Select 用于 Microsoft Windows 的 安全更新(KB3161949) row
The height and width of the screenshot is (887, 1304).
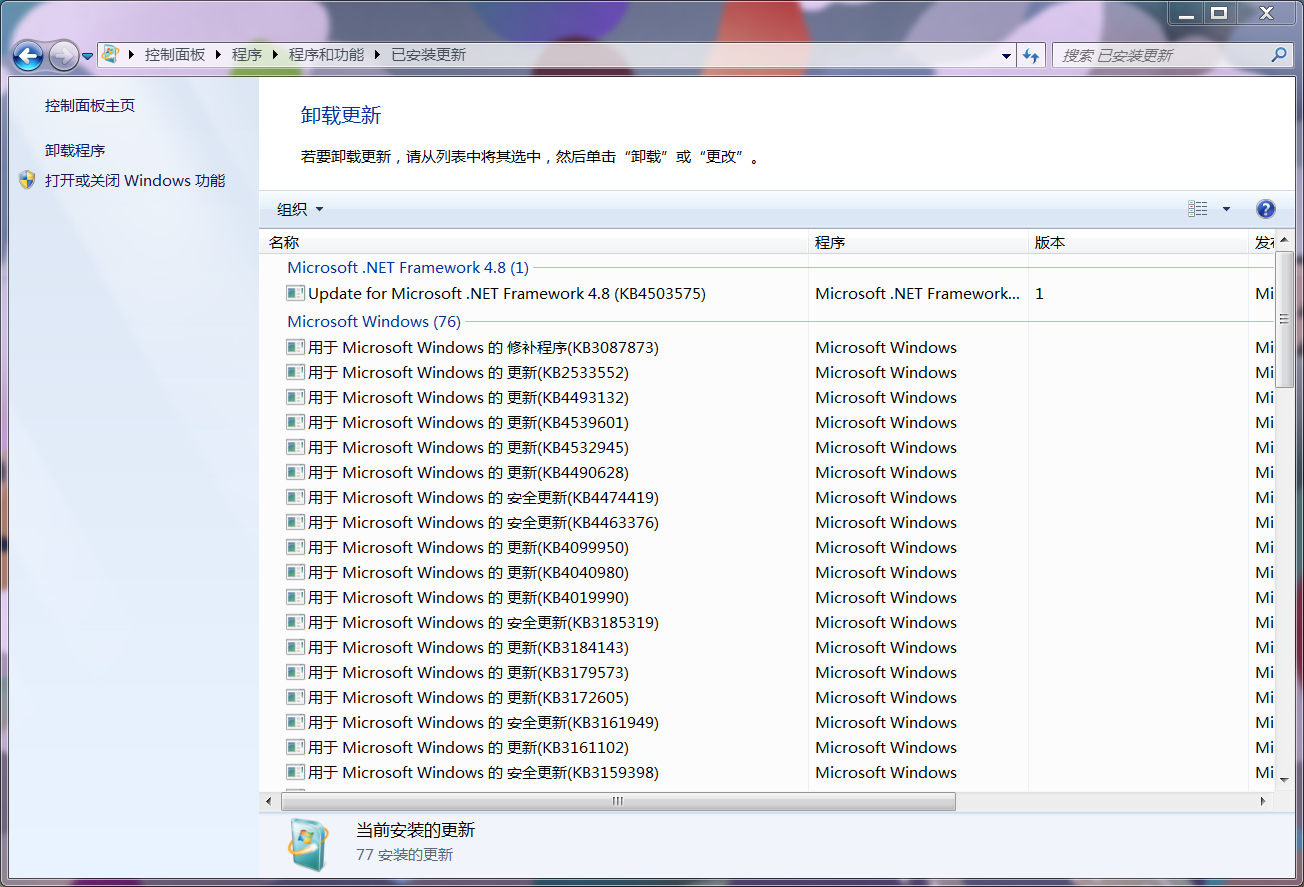(x=768, y=722)
